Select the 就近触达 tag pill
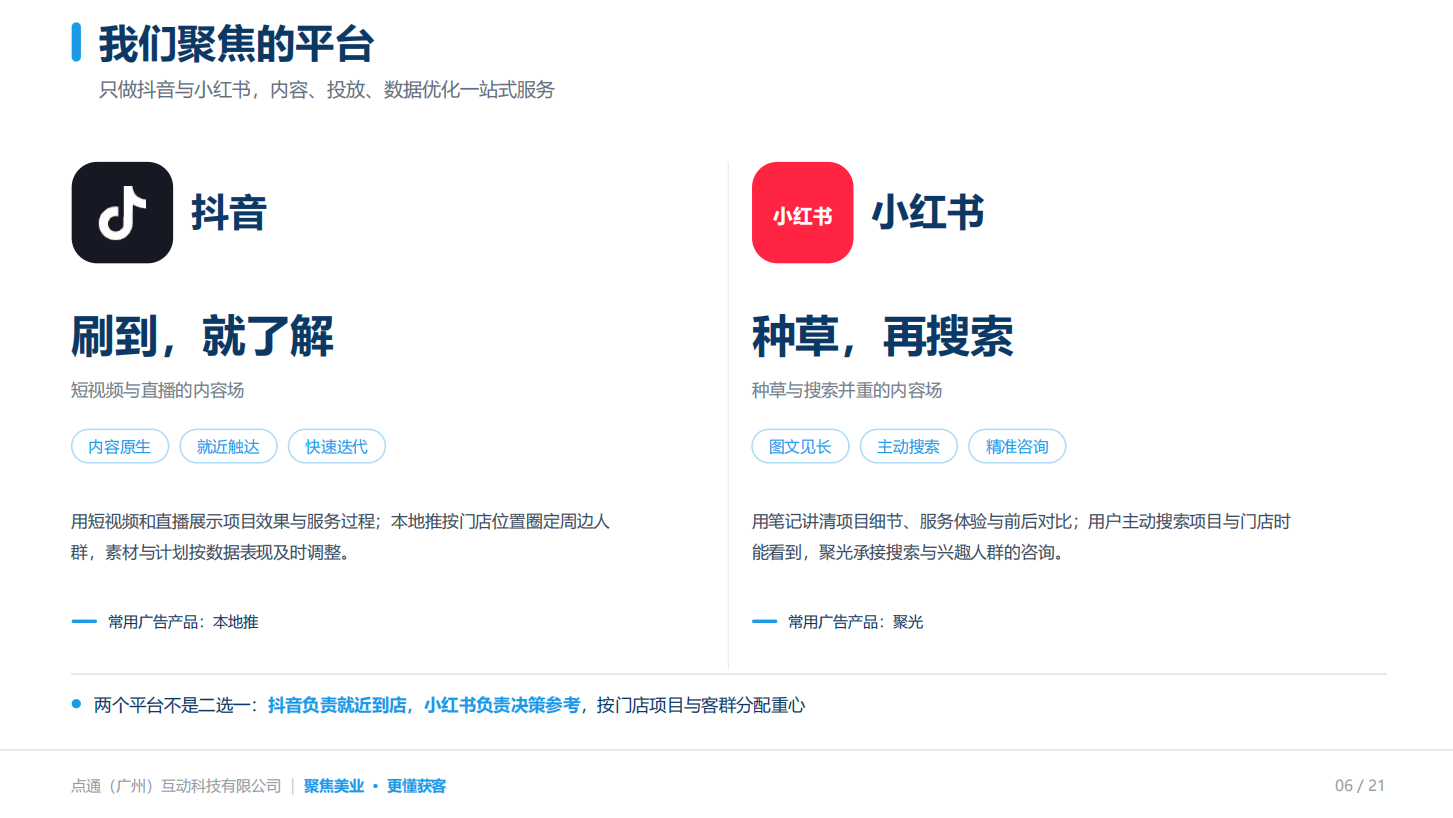Screen dimensions: 1453x818 coord(228,447)
